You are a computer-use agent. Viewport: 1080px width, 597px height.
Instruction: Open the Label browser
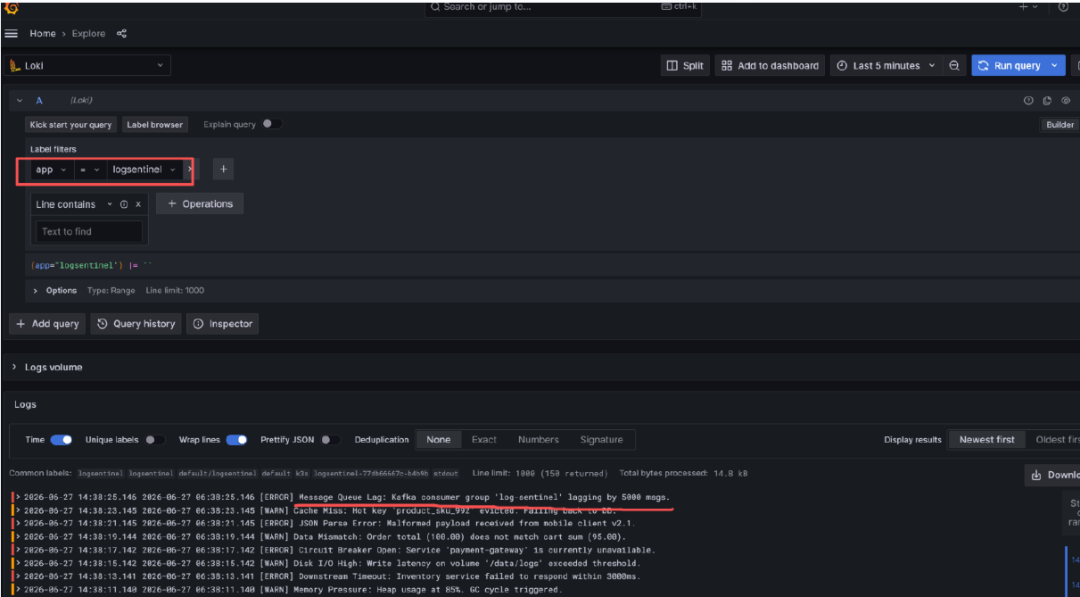pos(155,125)
